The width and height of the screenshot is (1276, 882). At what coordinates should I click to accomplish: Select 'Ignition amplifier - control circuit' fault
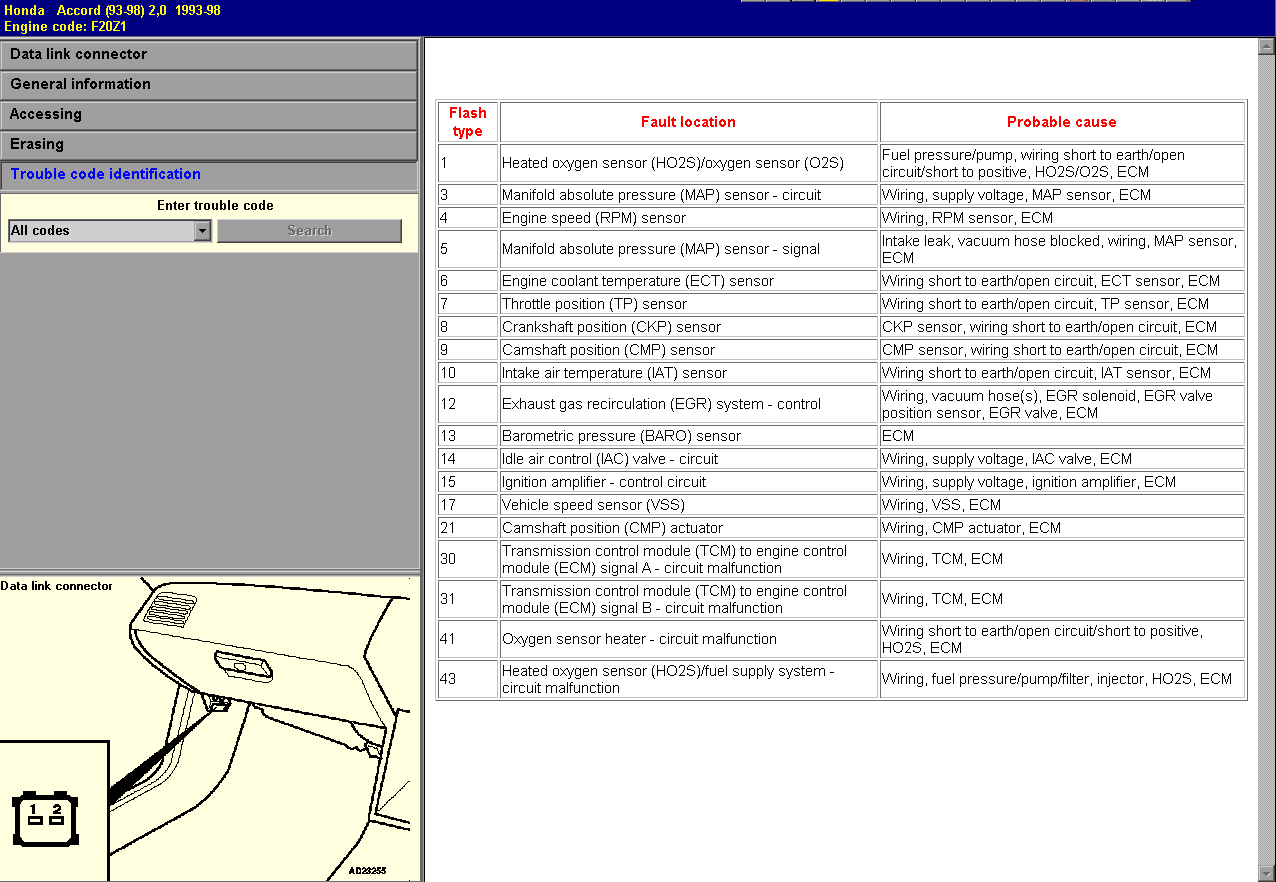(604, 482)
